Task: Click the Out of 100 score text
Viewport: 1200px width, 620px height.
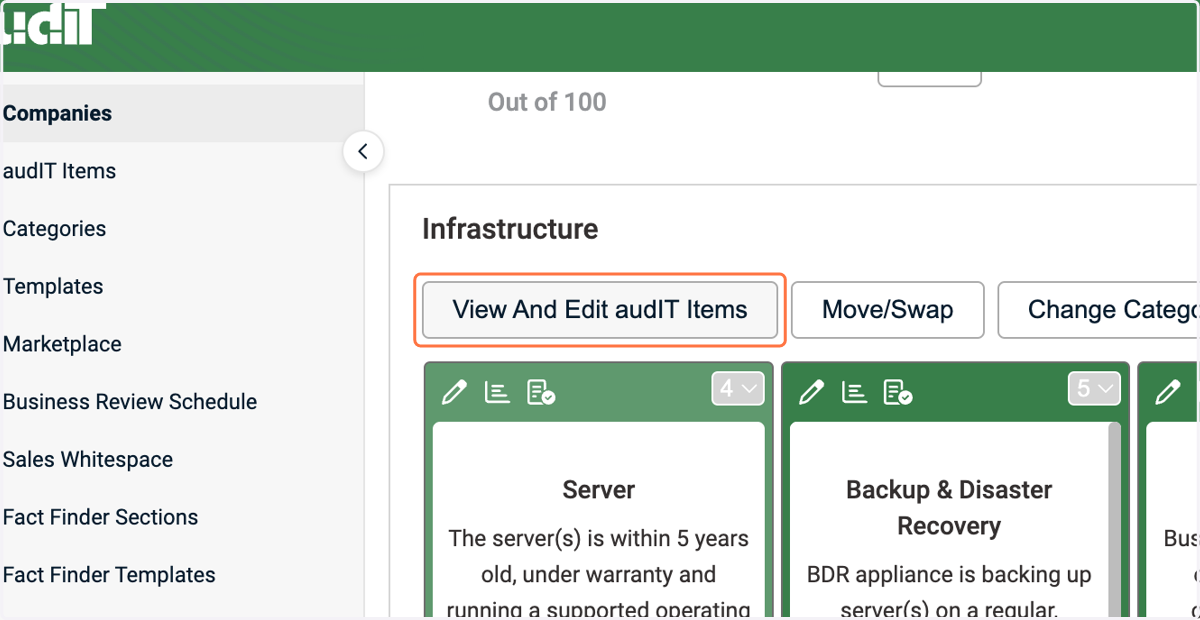Action: (547, 102)
